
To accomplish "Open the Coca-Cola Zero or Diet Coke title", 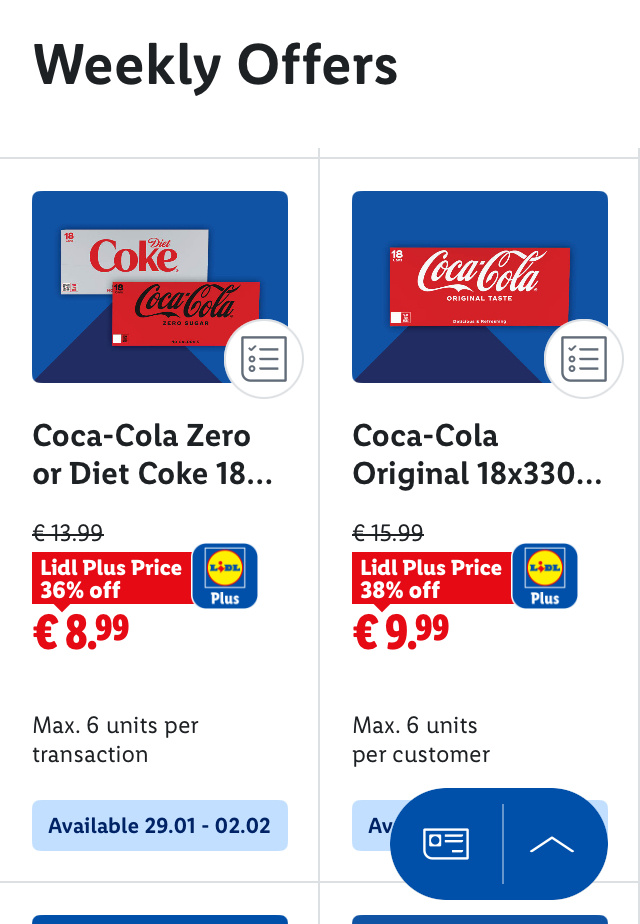I will click(x=153, y=454).
